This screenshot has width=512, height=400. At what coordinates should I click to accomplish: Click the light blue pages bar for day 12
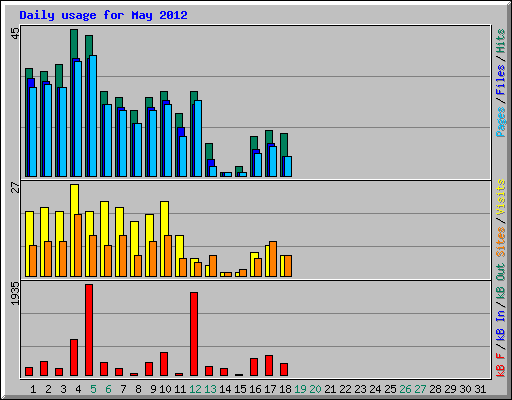click(x=198, y=138)
